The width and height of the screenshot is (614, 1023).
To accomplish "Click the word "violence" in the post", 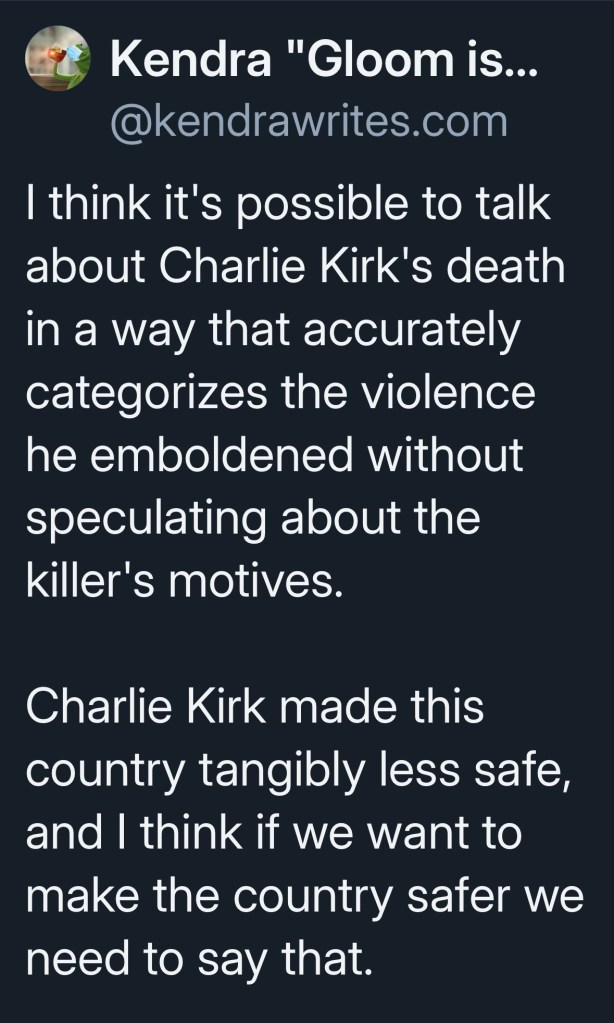I will [x=462, y=394].
